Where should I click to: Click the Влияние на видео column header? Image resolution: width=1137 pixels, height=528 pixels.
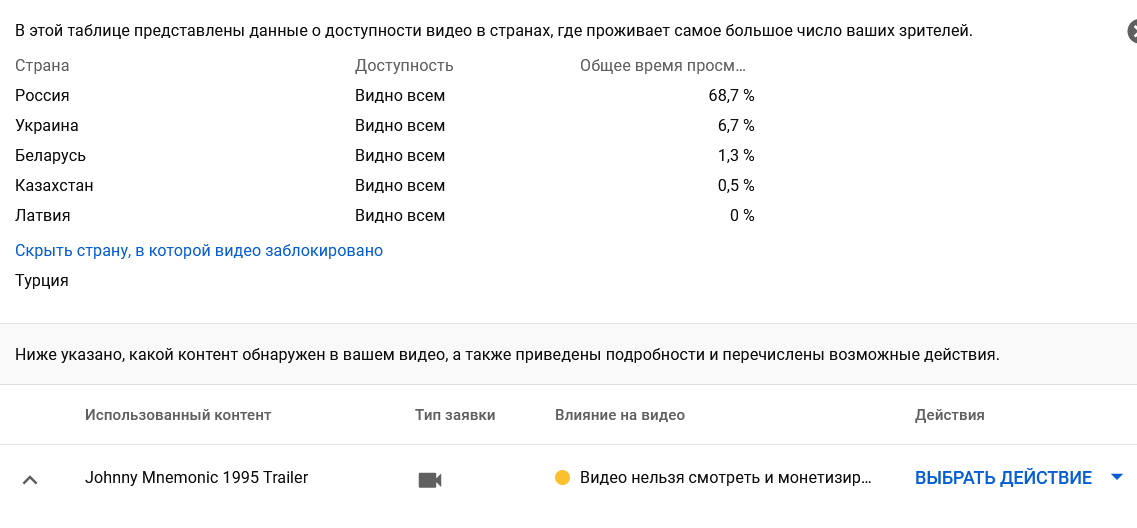[620, 415]
